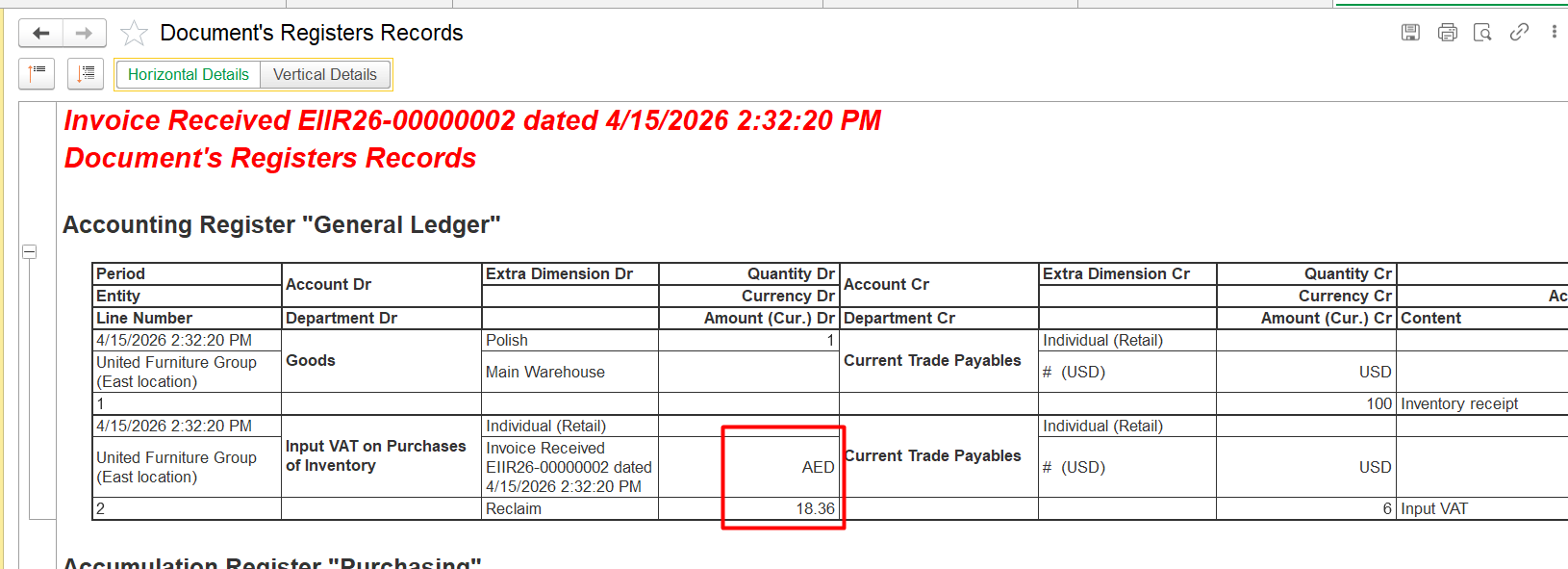This screenshot has width=1568, height=569.
Task: Get link using the chain icon
Action: click(x=1519, y=33)
